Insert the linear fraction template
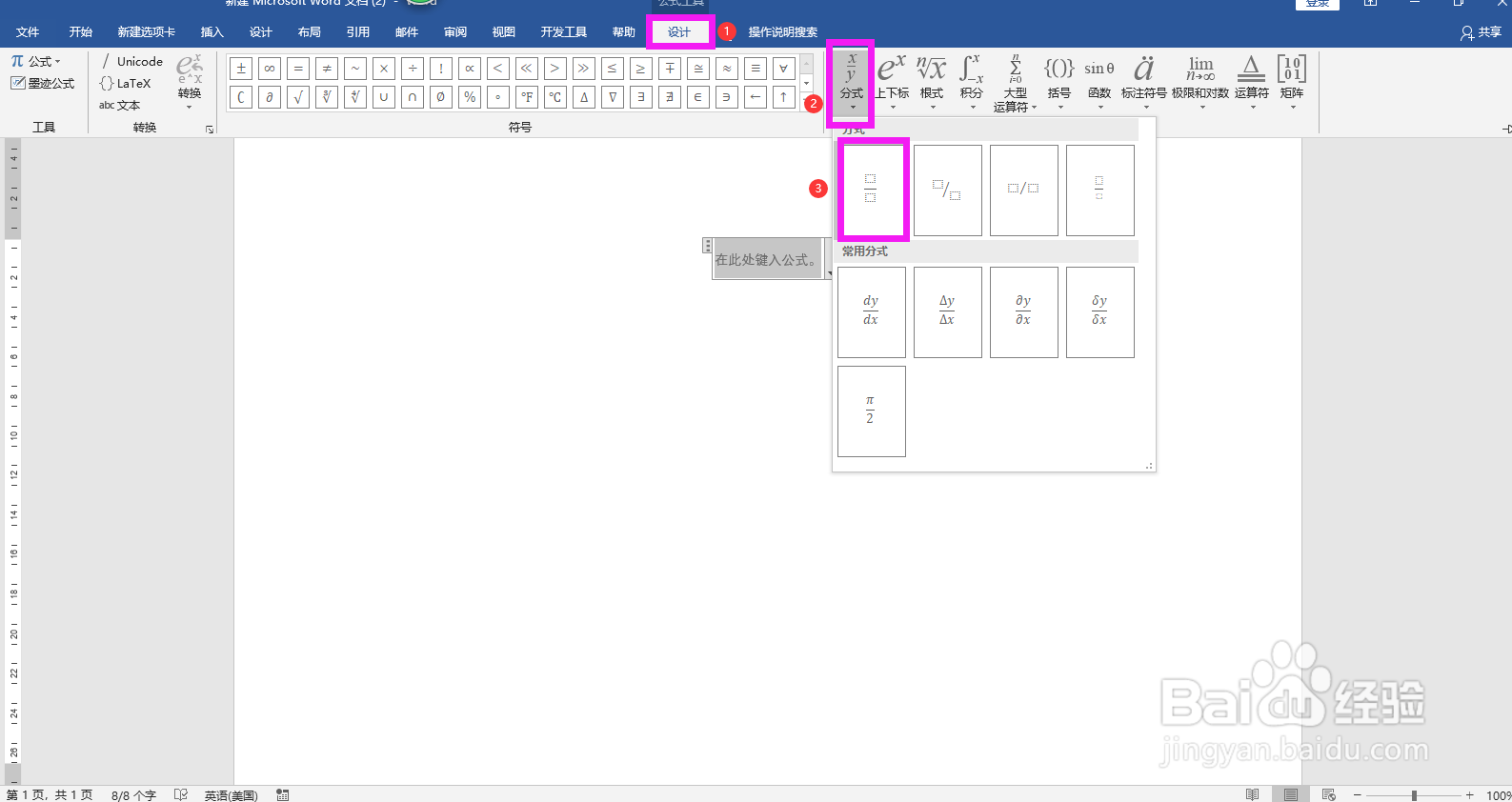 (1024, 190)
